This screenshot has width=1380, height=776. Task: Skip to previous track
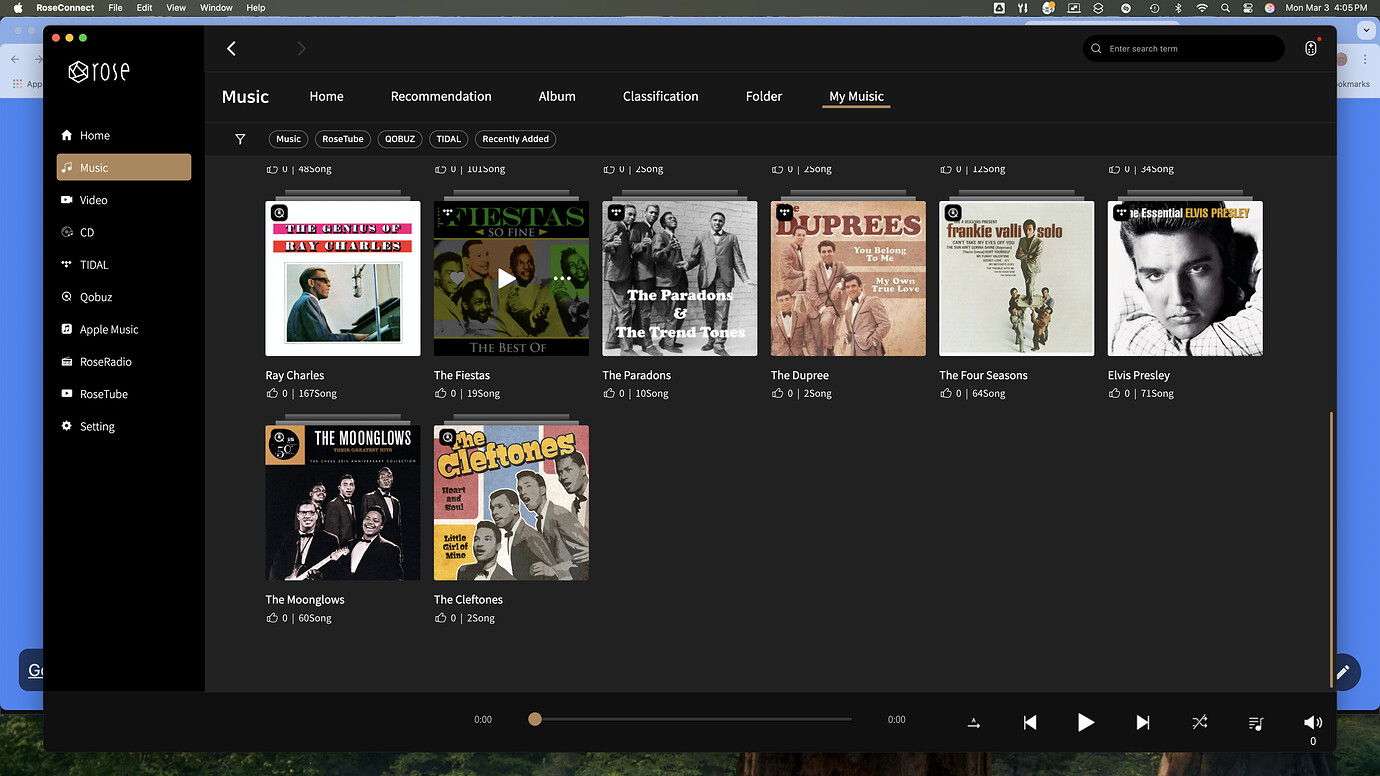[1030, 722]
